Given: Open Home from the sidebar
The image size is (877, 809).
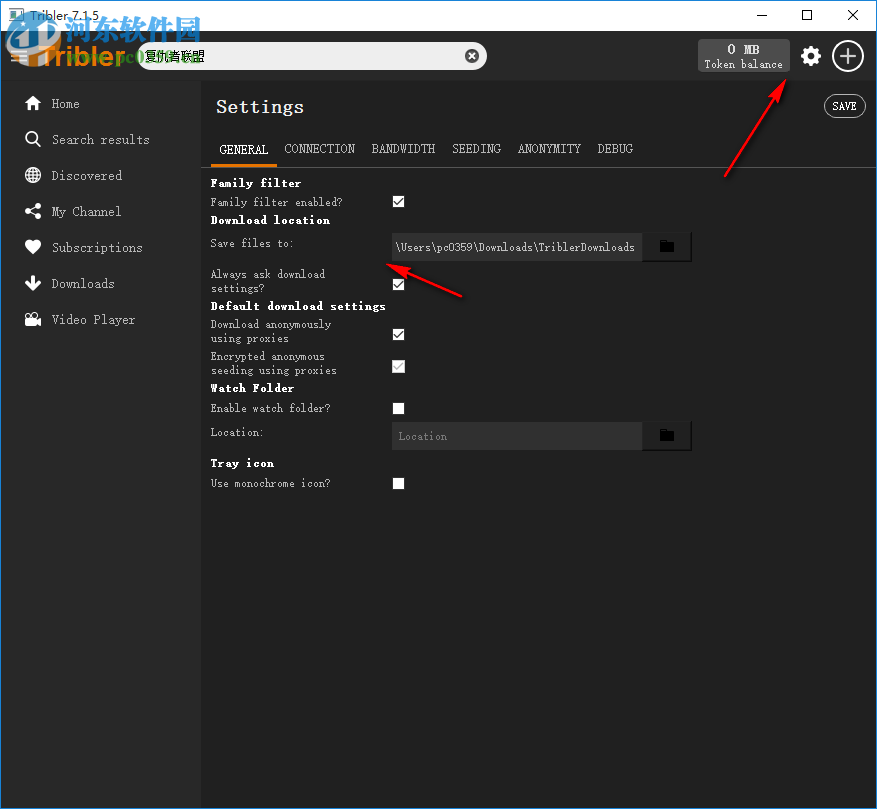Looking at the screenshot, I should pyautogui.click(x=53, y=104).
